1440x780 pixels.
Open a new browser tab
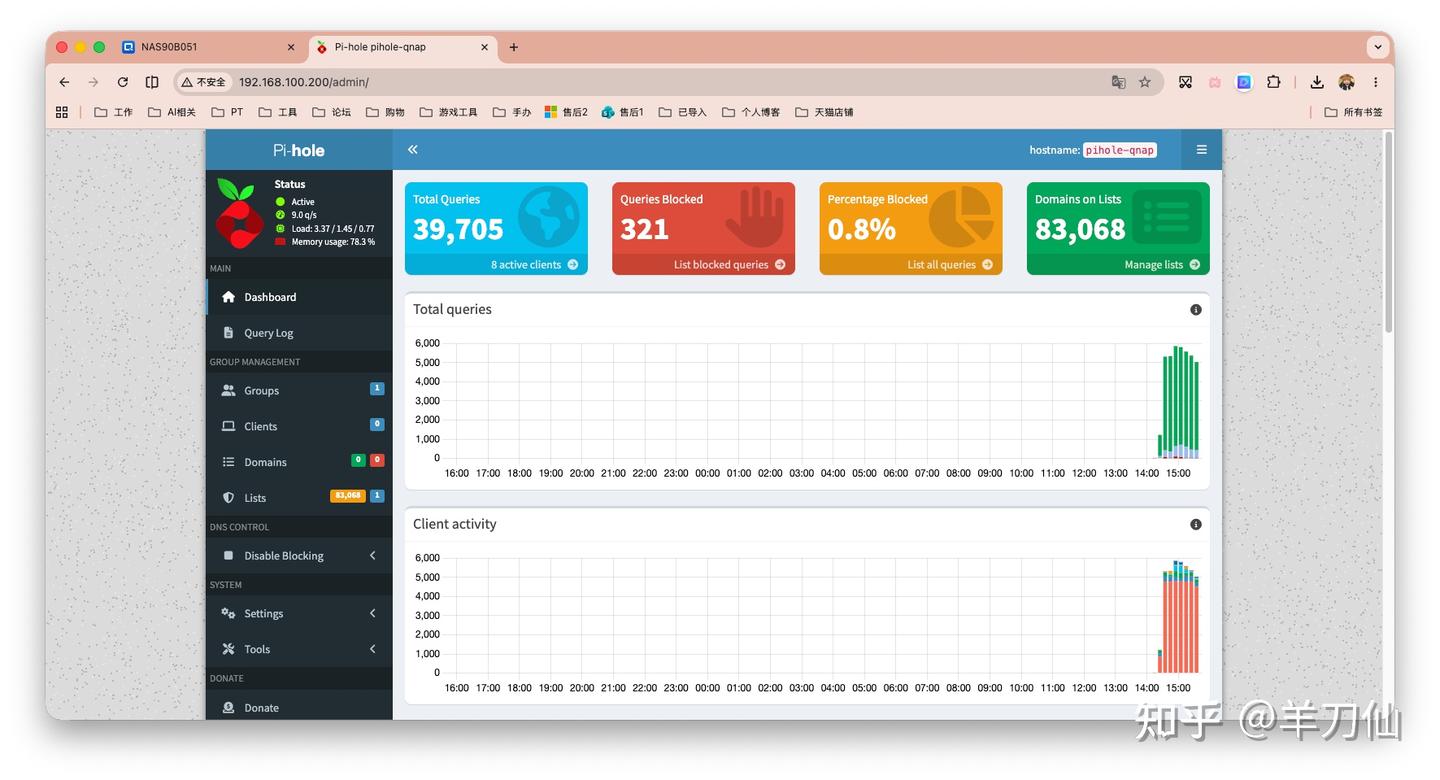tap(514, 47)
